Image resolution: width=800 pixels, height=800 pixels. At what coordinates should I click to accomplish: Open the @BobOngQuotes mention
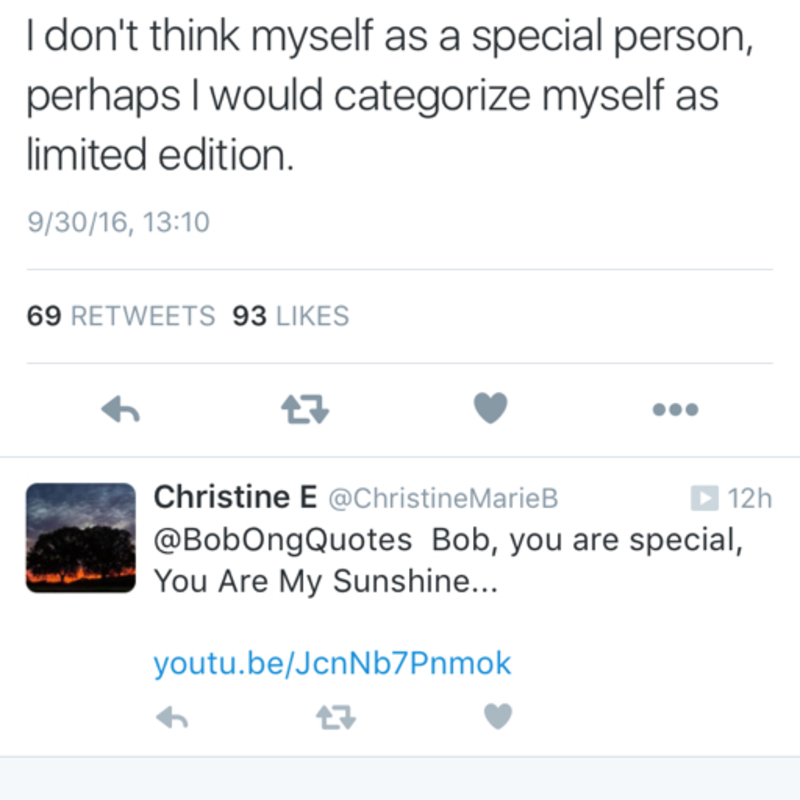pyautogui.click(x=283, y=540)
